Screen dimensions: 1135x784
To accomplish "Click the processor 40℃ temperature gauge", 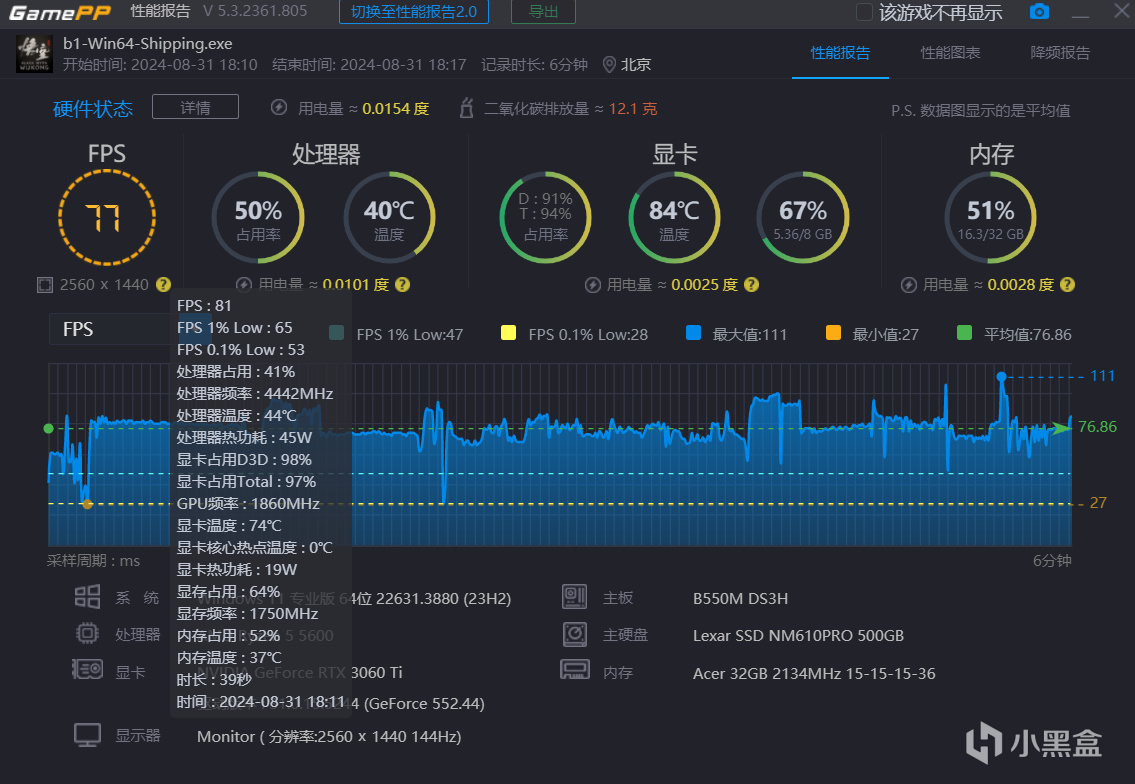I will click(389, 218).
